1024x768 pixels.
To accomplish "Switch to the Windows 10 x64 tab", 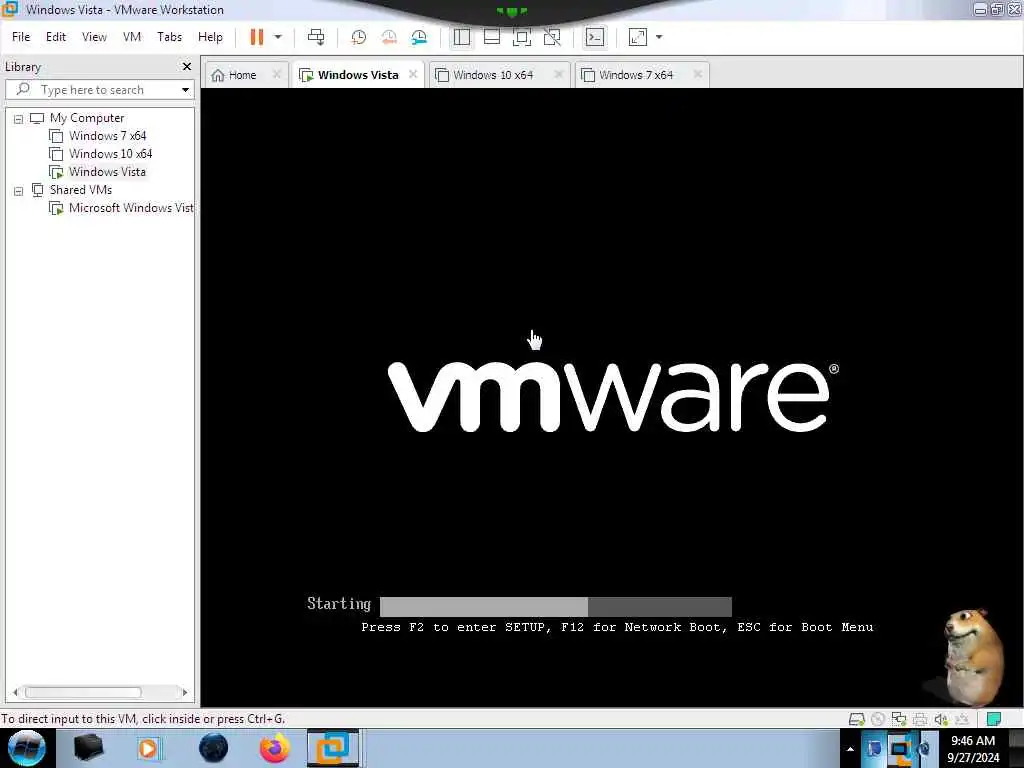I will 493,75.
